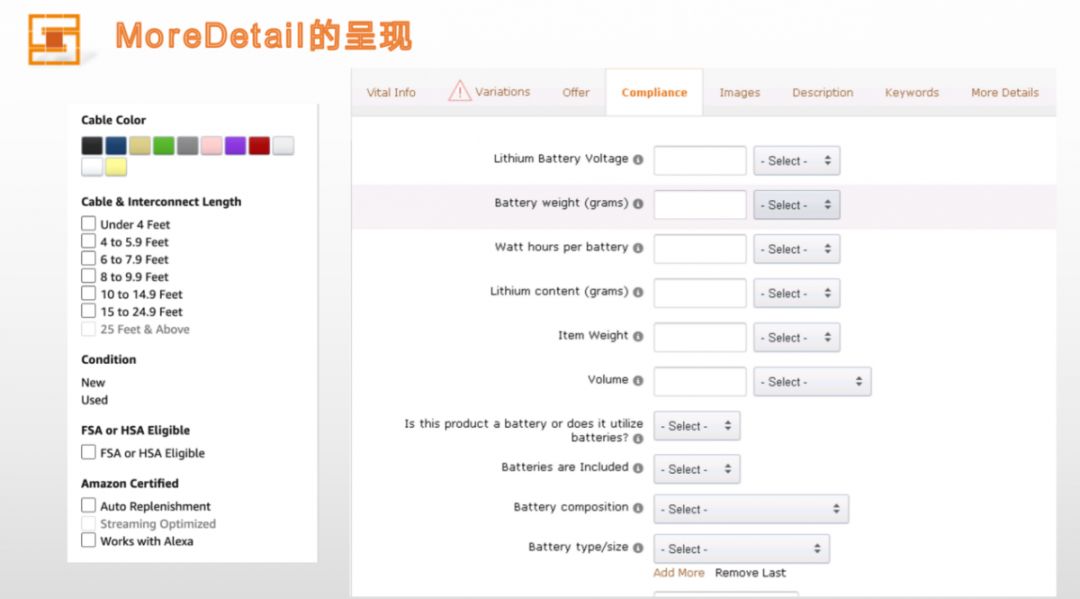Go to the More Details tab
Screen dimensions: 1080x599
pos(1004,93)
